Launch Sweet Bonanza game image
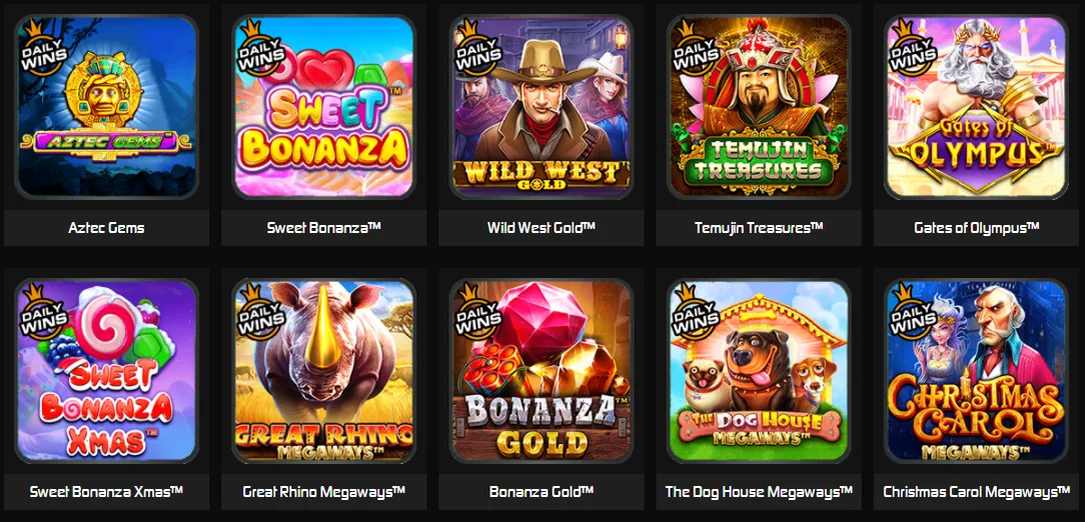This screenshot has height=522, width=1085. 324,107
